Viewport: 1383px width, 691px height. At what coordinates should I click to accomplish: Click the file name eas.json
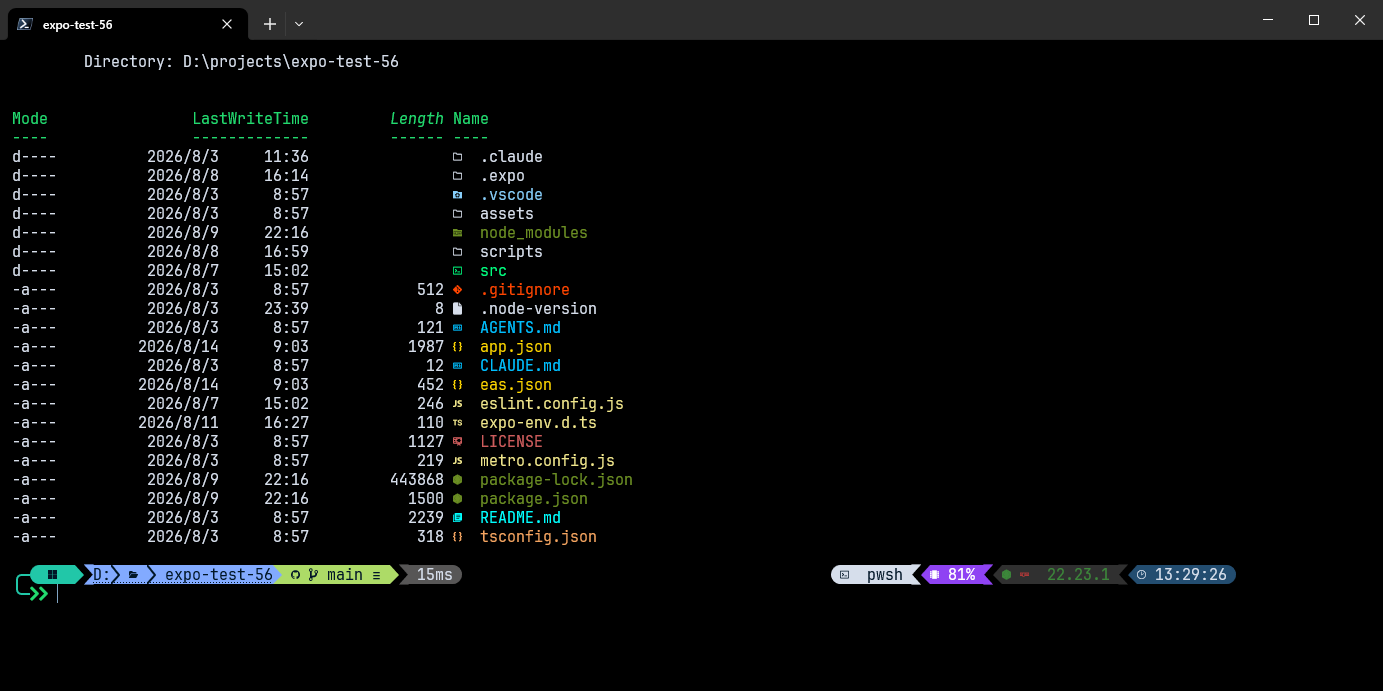pos(516,385)
